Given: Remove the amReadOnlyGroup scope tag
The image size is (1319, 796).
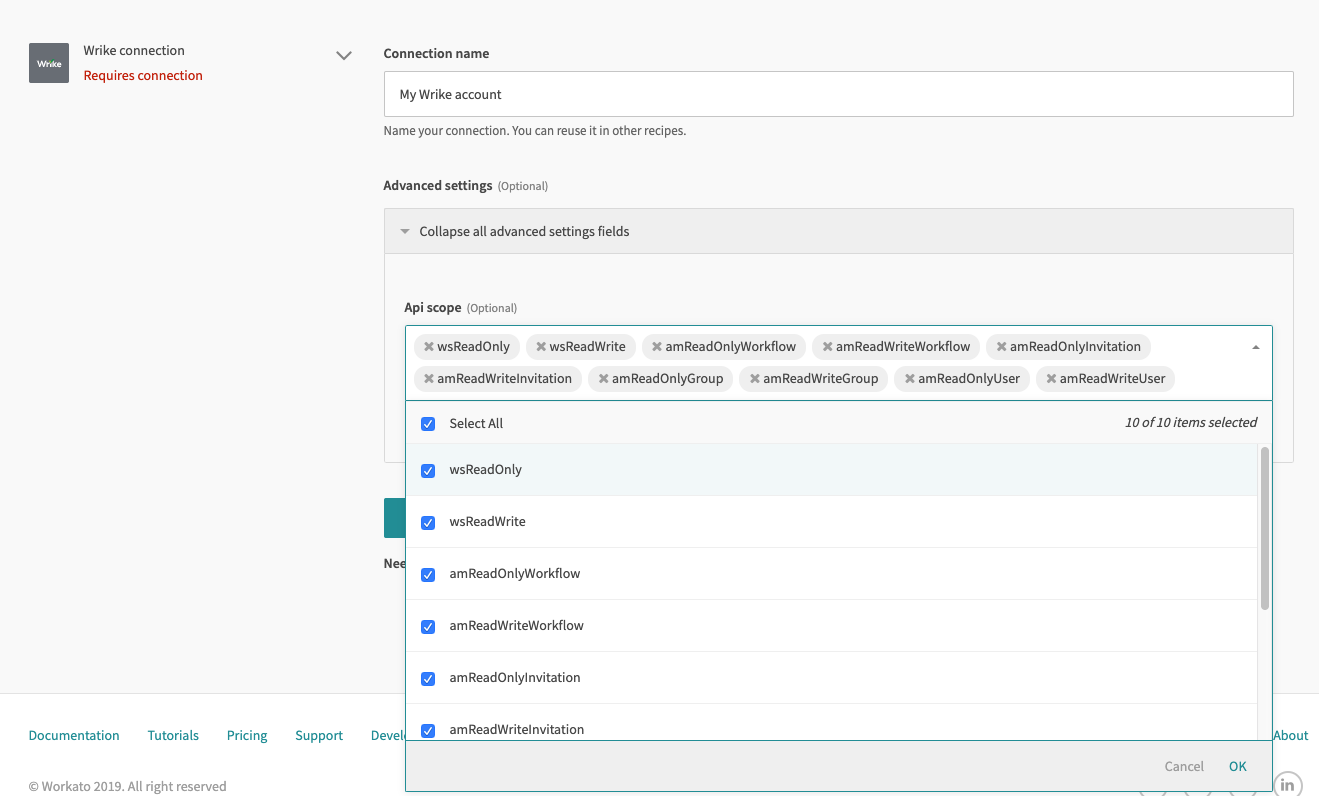Looking at the screenshot, I should 602,378.
